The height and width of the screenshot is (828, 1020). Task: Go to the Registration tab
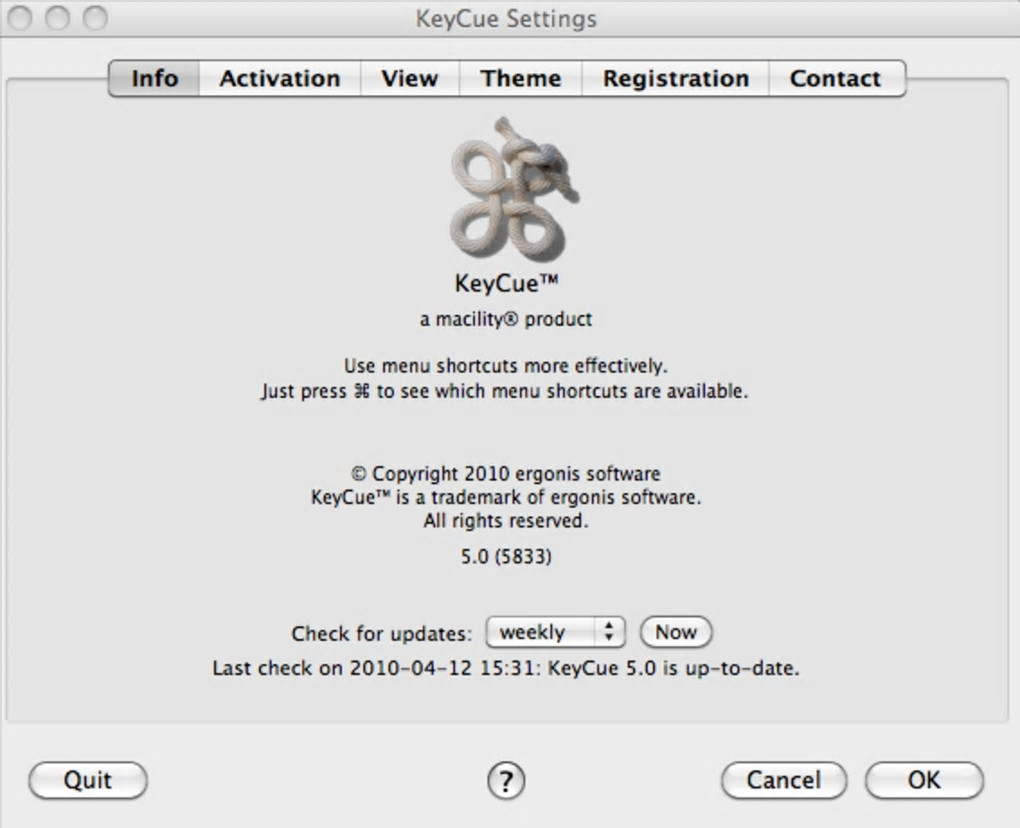(x=675, y=79)
